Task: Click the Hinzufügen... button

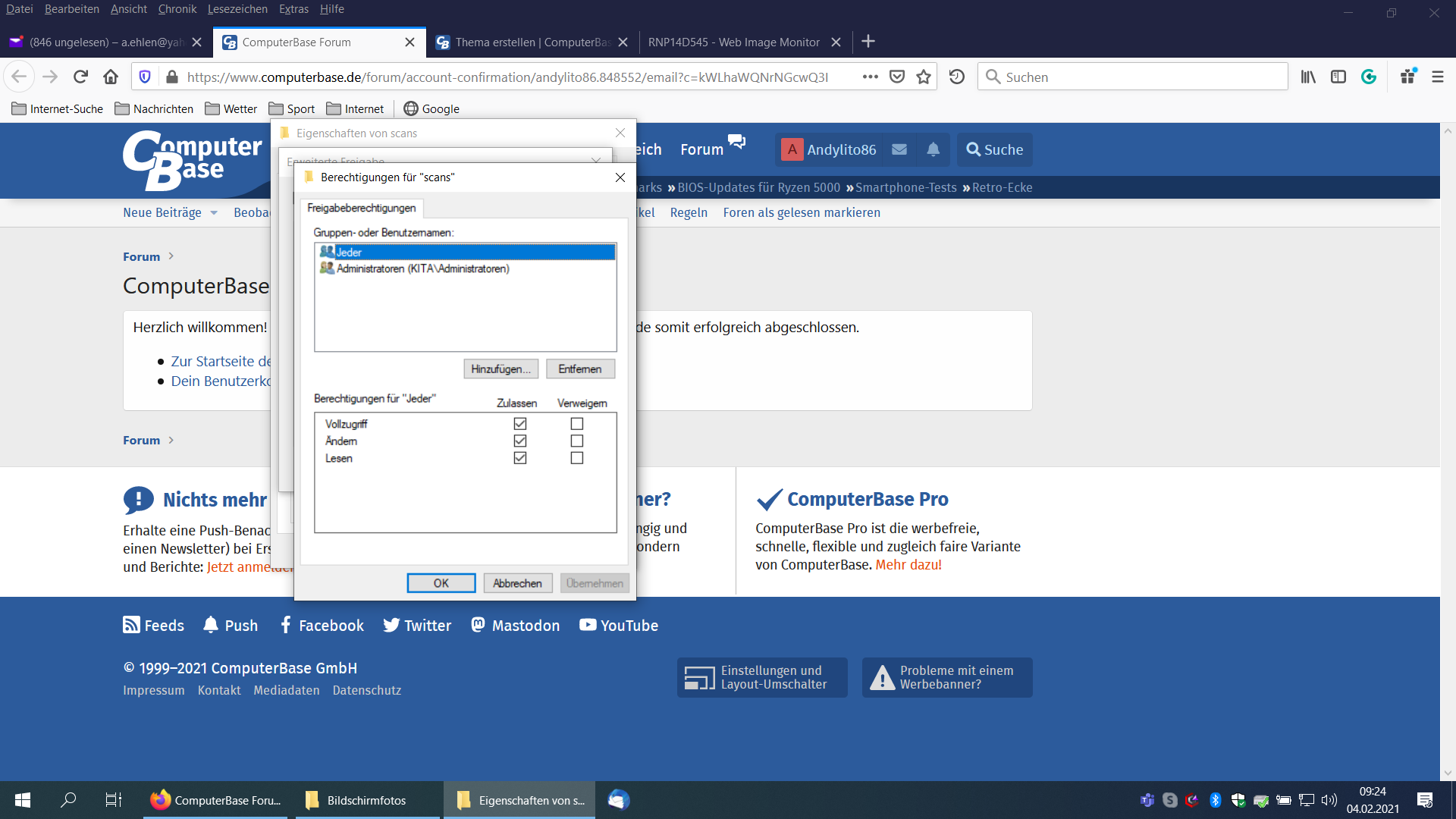Action: [x=500, y=369]
